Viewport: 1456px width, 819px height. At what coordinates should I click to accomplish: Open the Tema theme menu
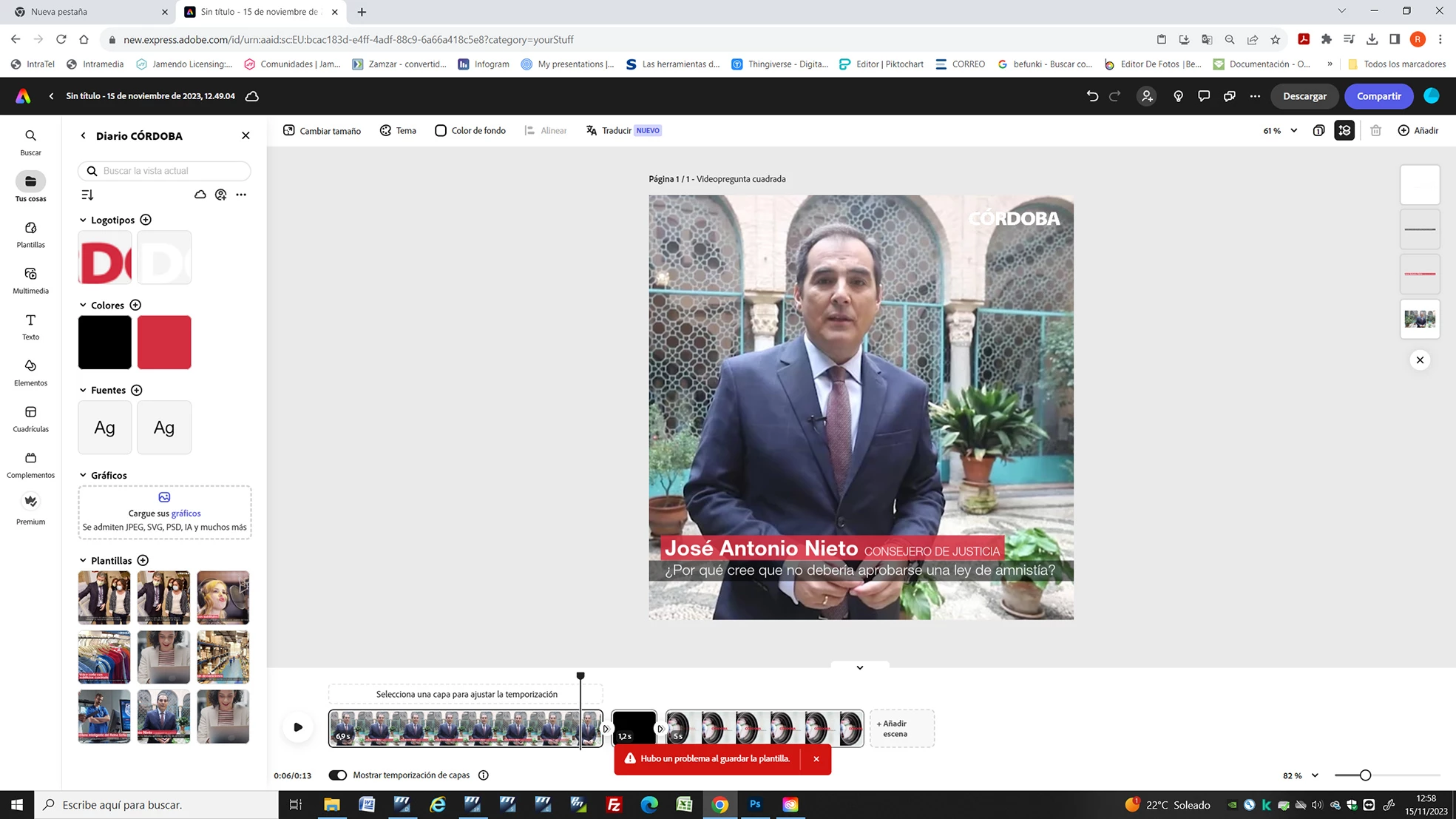click(x=398, y=130)
